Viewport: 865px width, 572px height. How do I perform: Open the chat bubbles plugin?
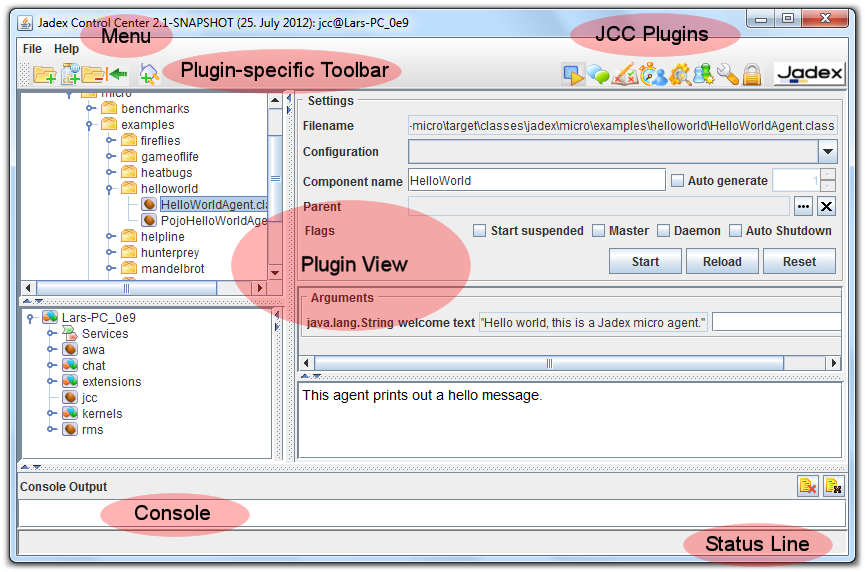pos(598,74)
